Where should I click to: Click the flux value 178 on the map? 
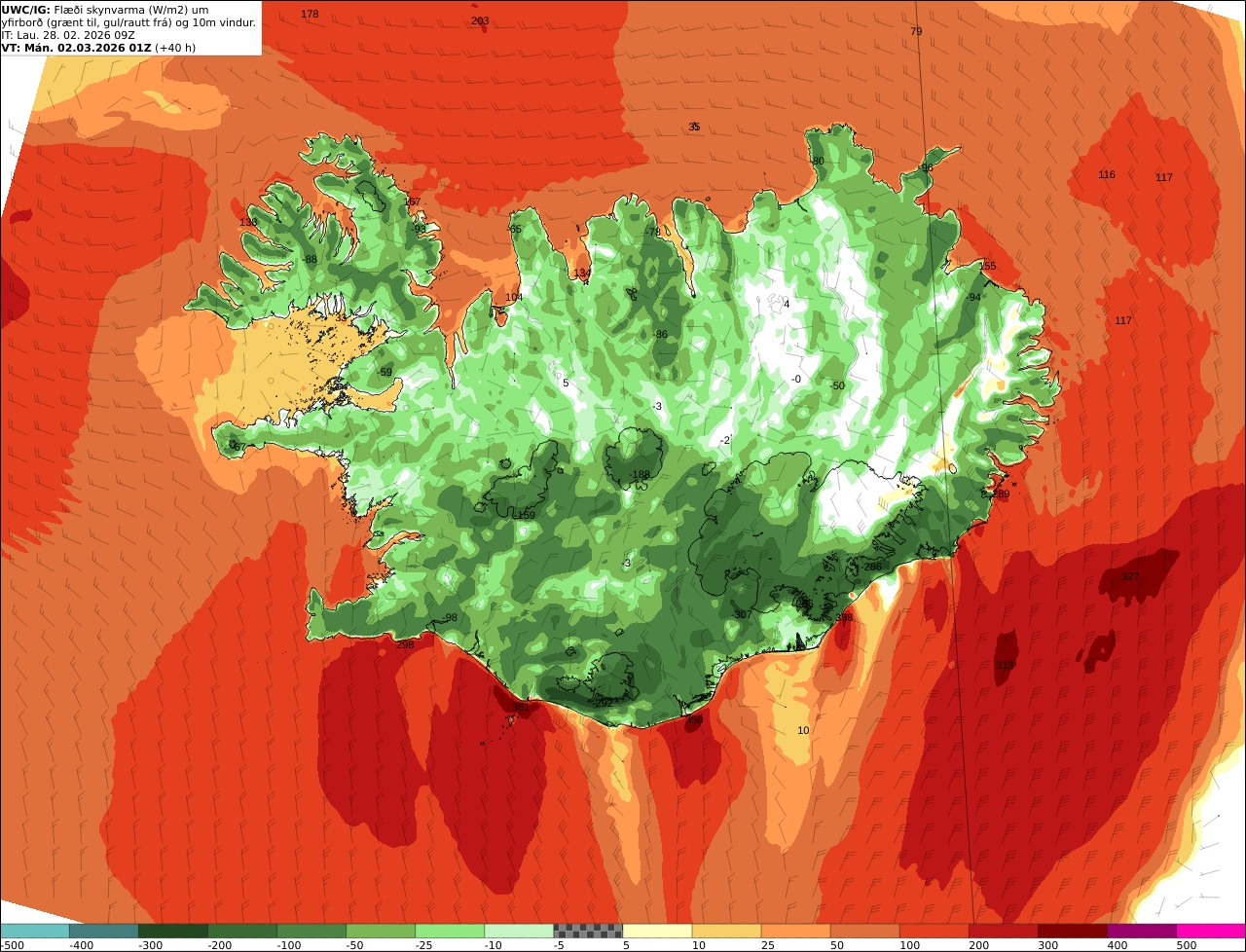(310, 14)
